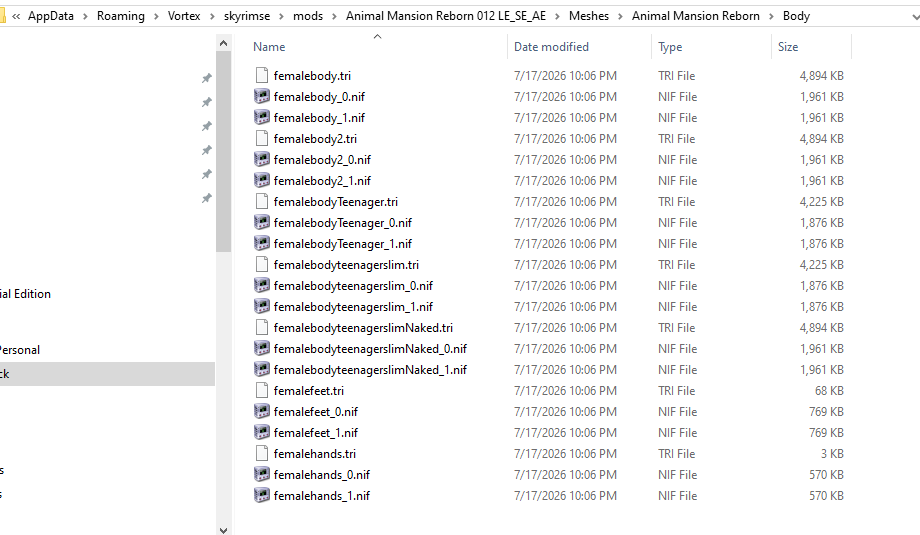This screenshot has height=535, width=920.
Task: Expand the arrow after AppData breadcrumb
Action: 85,16
